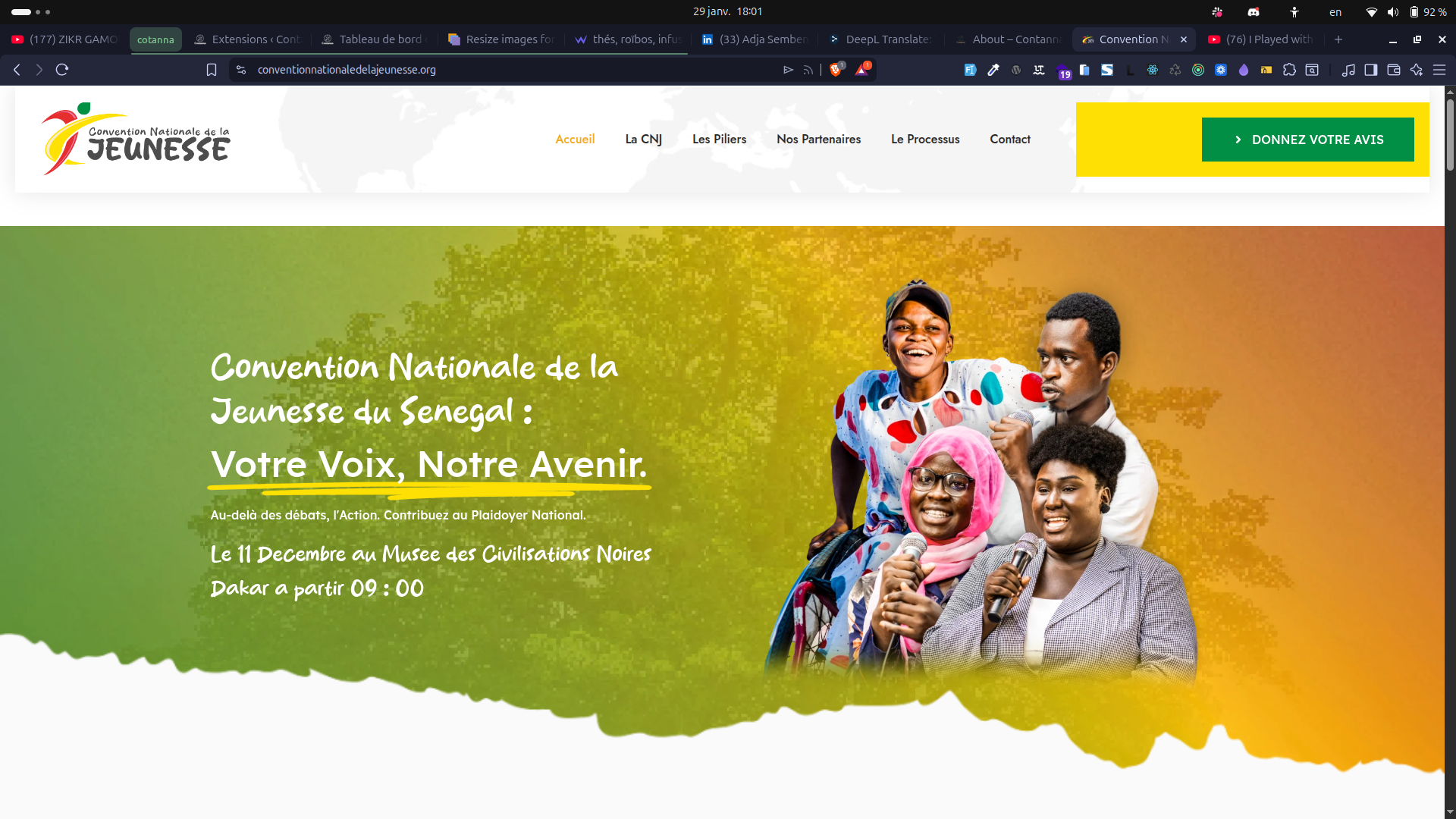
Task: Reload the current page
Action: point(62,70)
